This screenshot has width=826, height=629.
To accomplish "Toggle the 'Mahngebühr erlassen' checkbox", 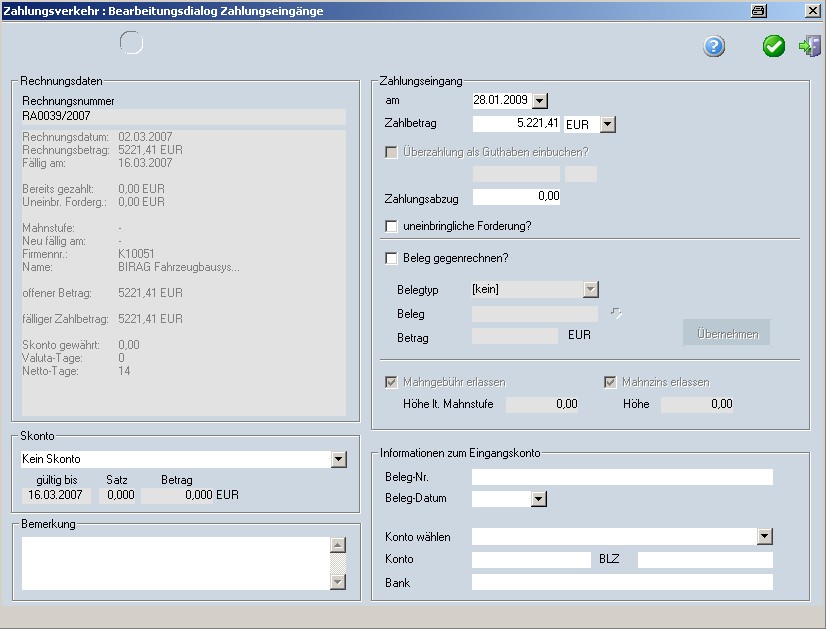I will click(x=392, y=382).
